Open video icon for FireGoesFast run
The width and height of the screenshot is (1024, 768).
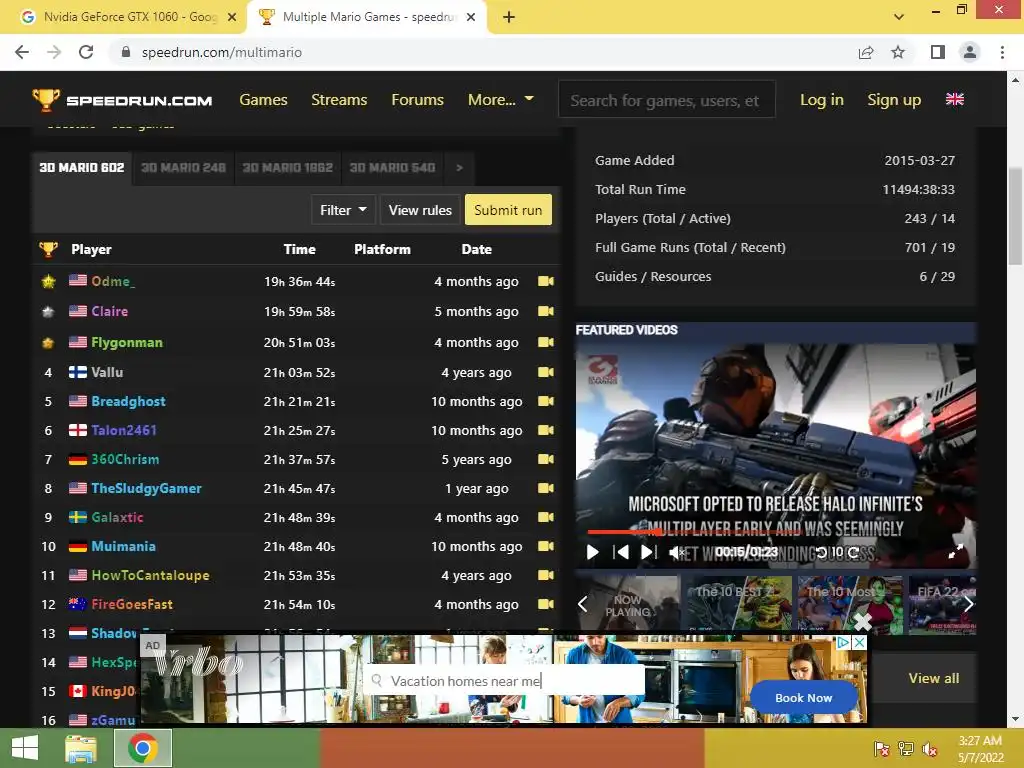[545, 604]
